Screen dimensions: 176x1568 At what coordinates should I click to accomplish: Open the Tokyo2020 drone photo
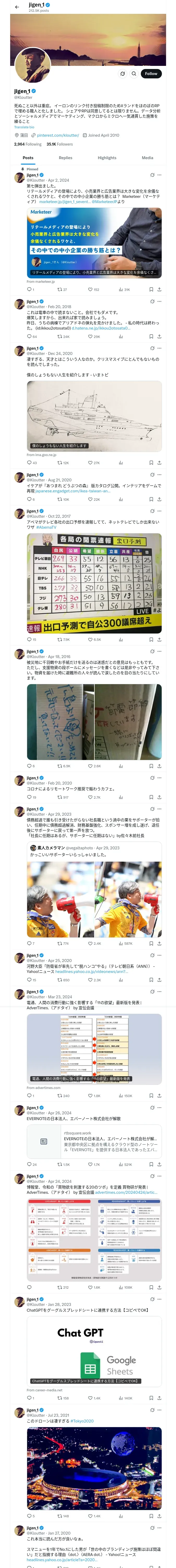pos(94,1469)
